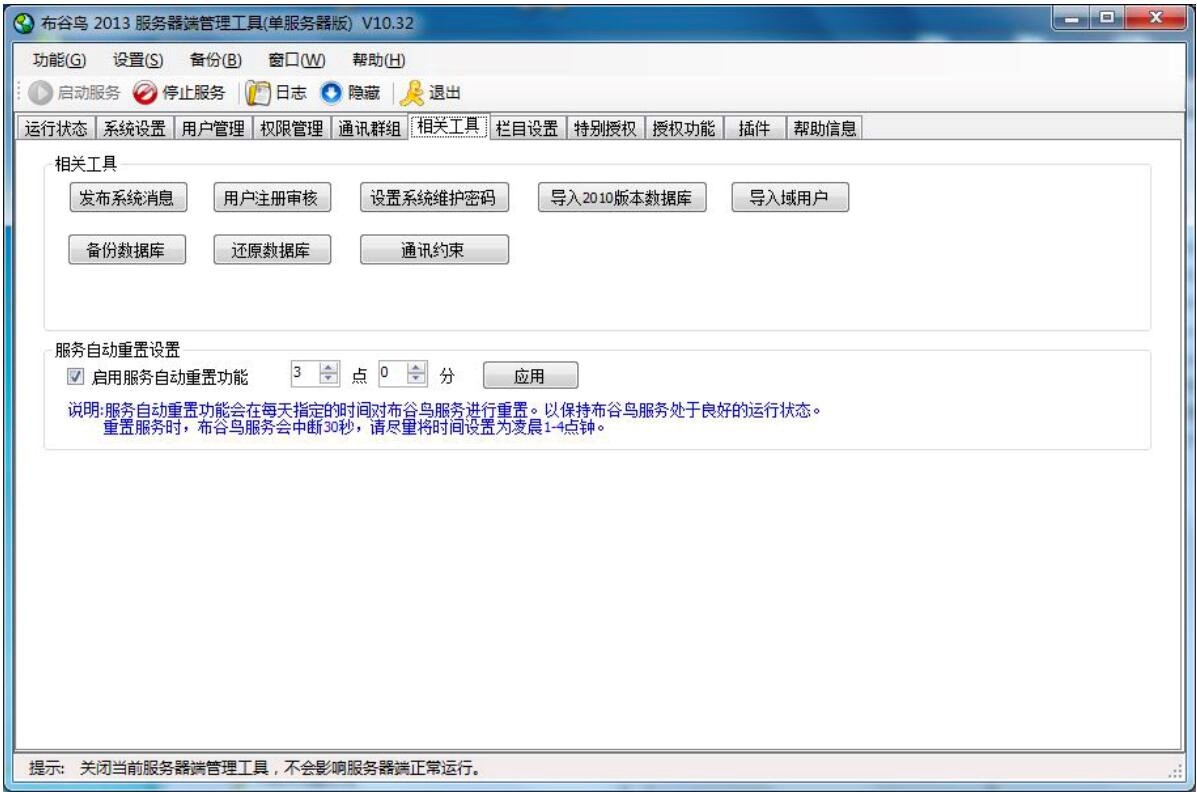Viewport: 1197px width, 792px height.
Task: Close the 布谷鸟 management window
Action: click(1154, 18)
